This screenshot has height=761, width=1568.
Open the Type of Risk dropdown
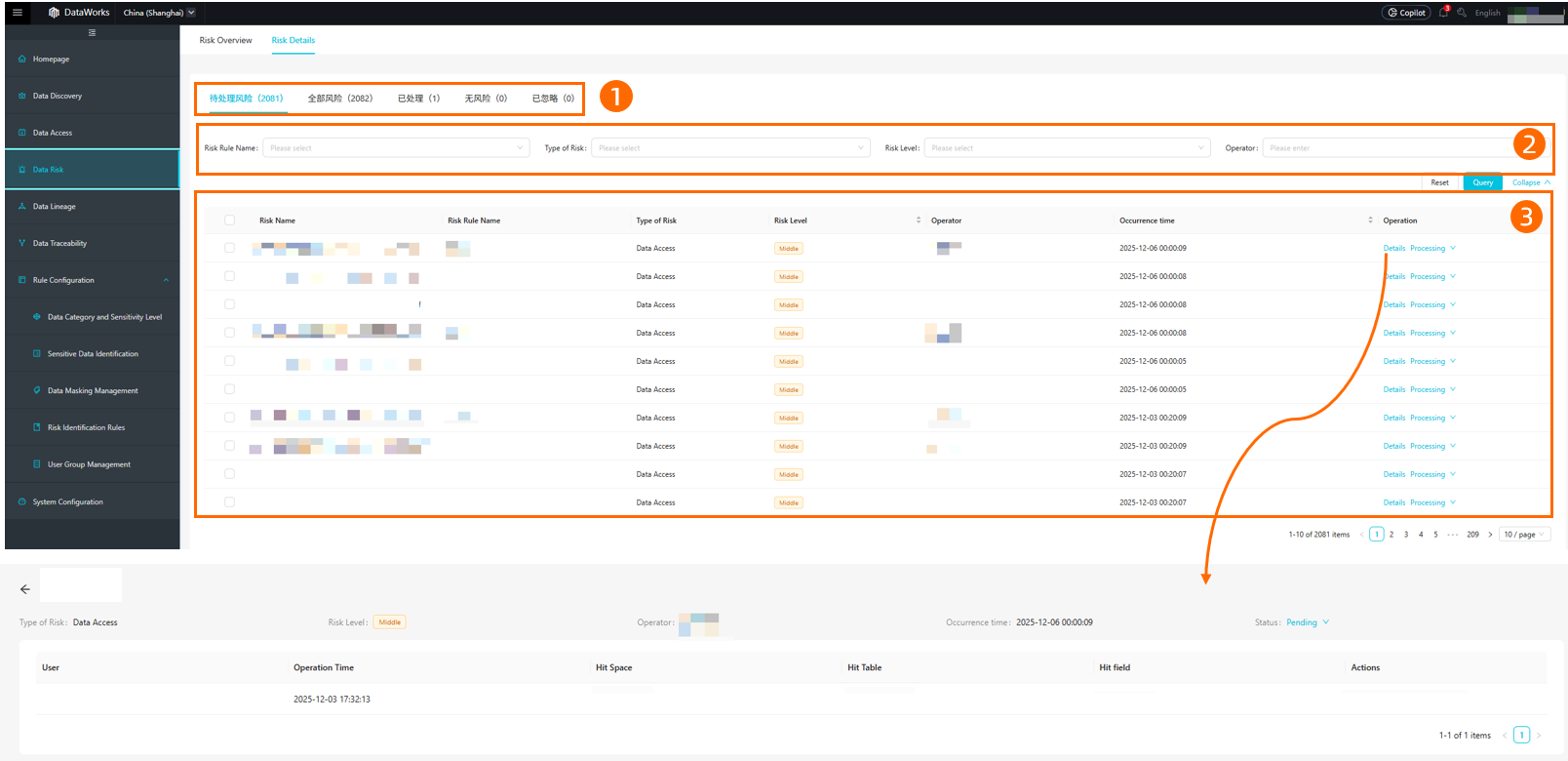[730, 148]
